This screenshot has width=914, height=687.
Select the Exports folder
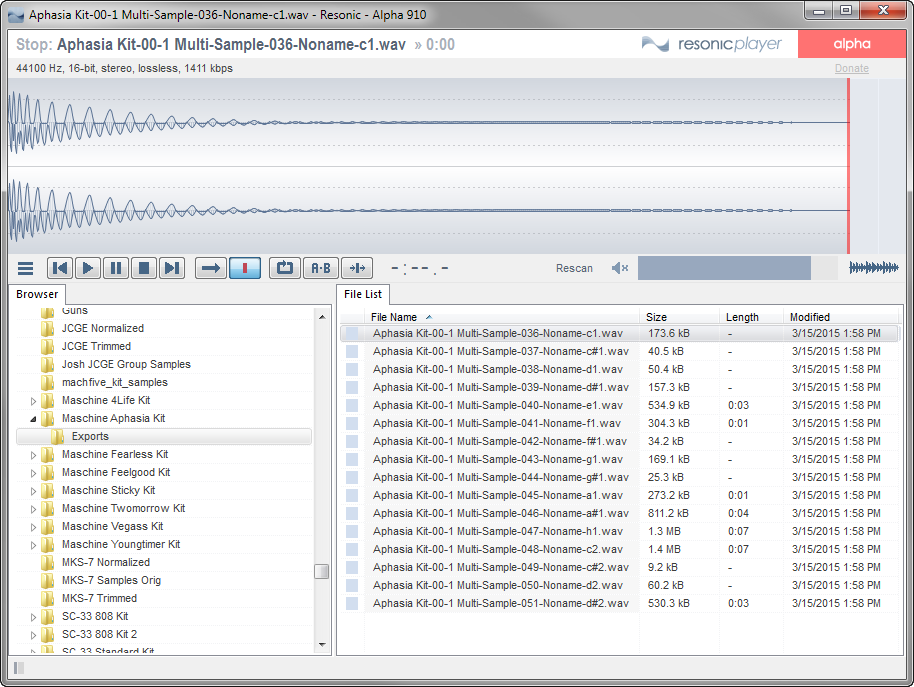pos(164,436)
